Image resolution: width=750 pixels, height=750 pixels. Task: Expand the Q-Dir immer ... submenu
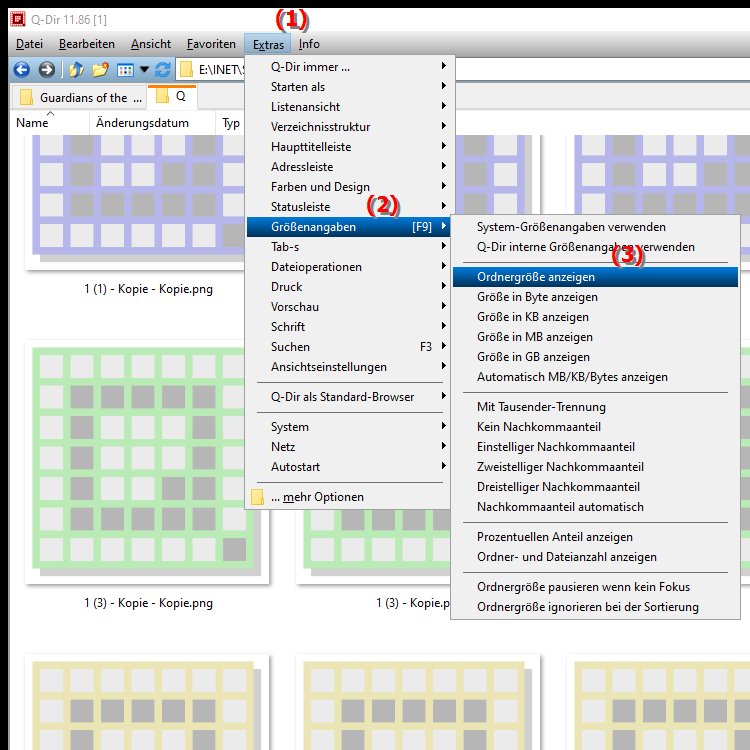coord(348,67)
